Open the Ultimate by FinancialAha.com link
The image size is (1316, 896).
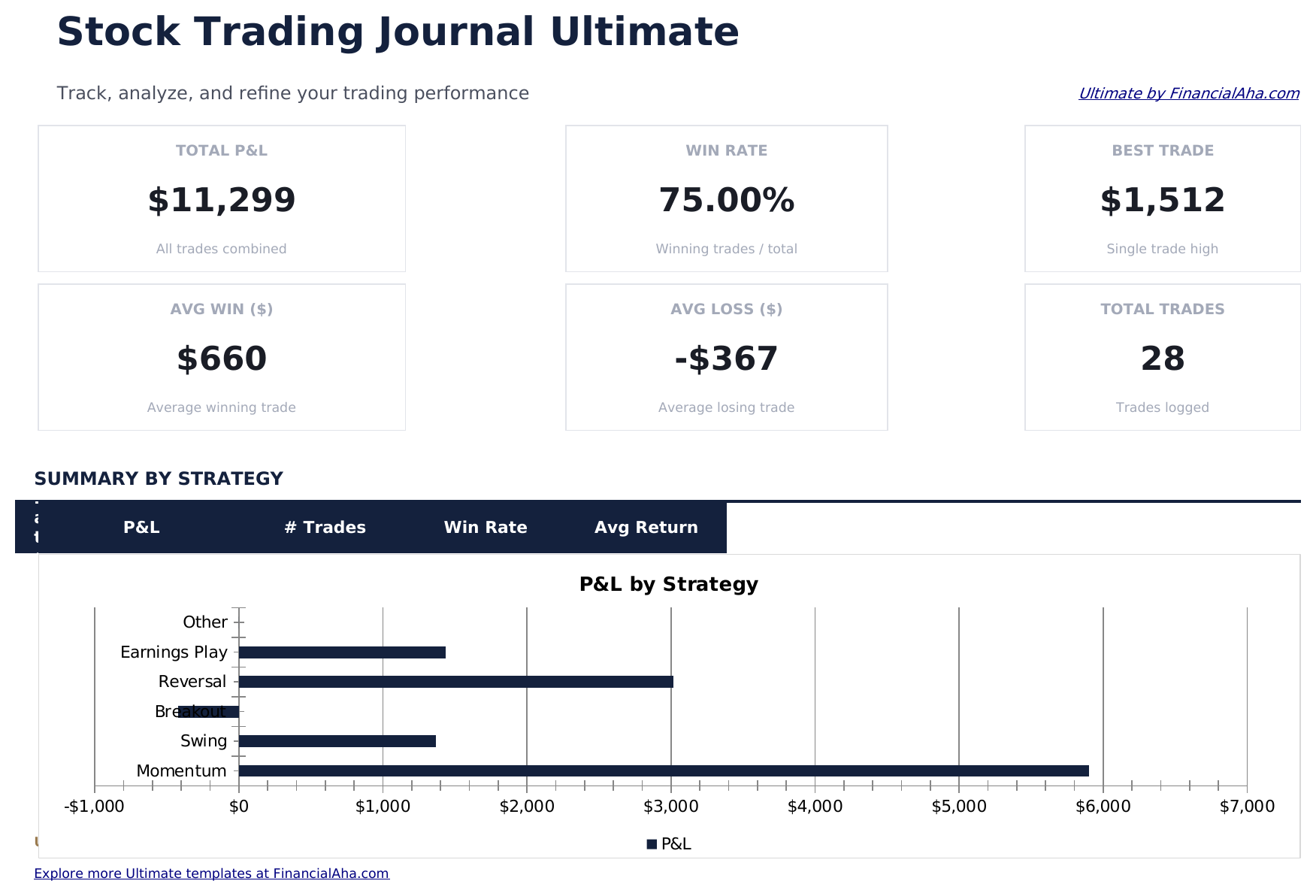tap(1188, 93)
